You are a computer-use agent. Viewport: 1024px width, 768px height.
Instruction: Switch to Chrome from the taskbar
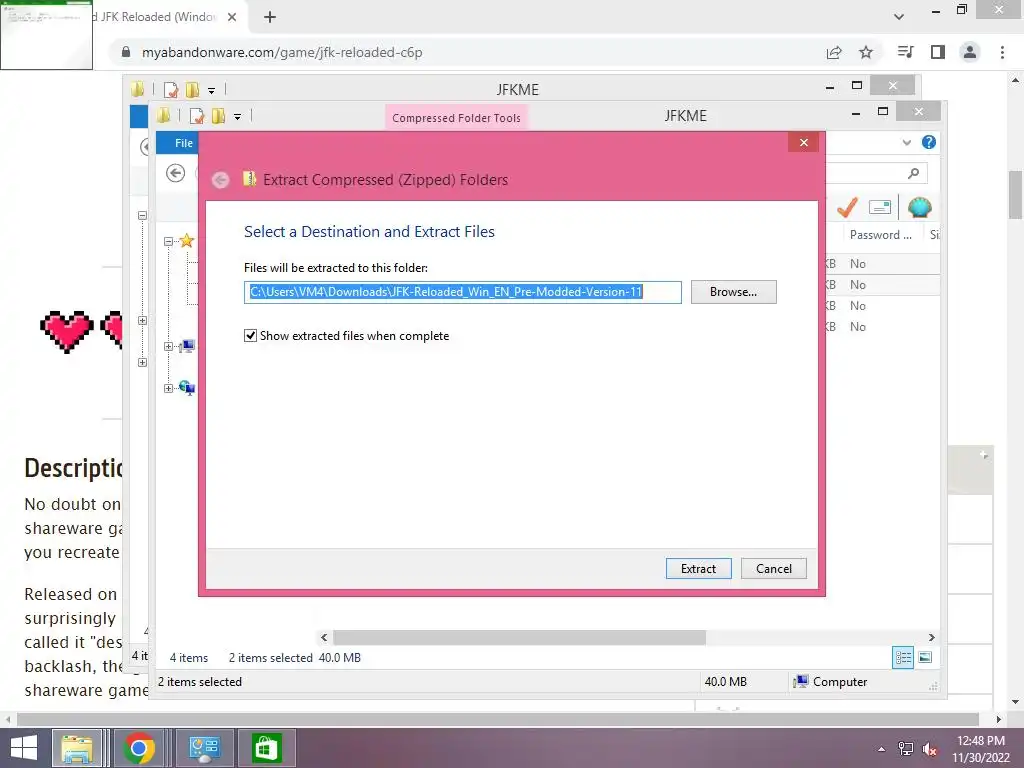(138, 748)
